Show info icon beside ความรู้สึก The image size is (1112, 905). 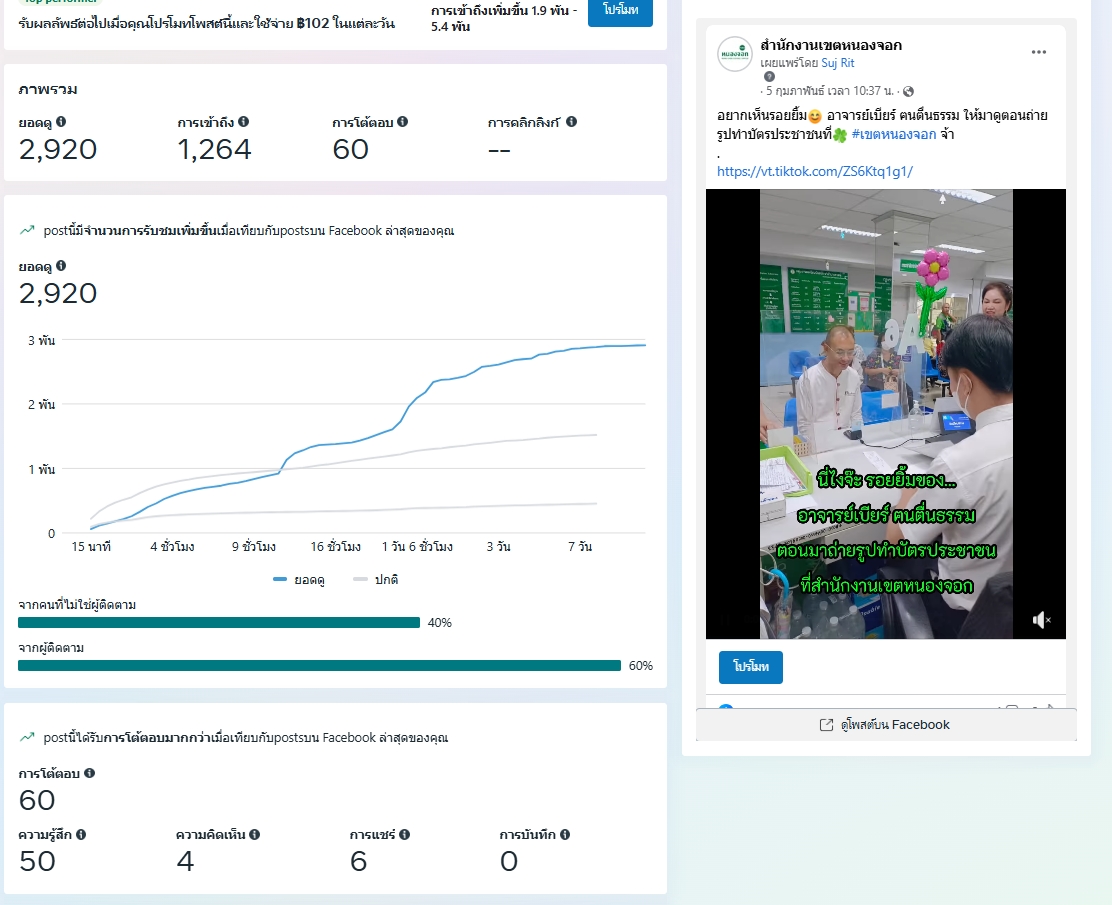[81, 835]
